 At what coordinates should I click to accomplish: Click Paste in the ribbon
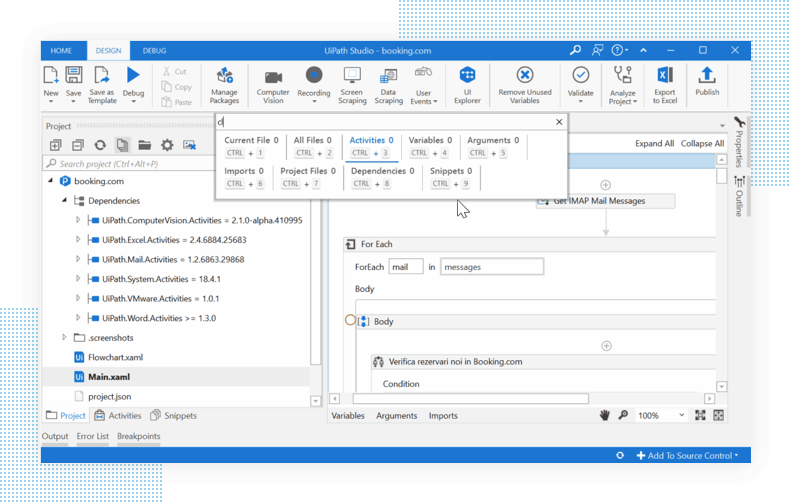click(177, 102)
